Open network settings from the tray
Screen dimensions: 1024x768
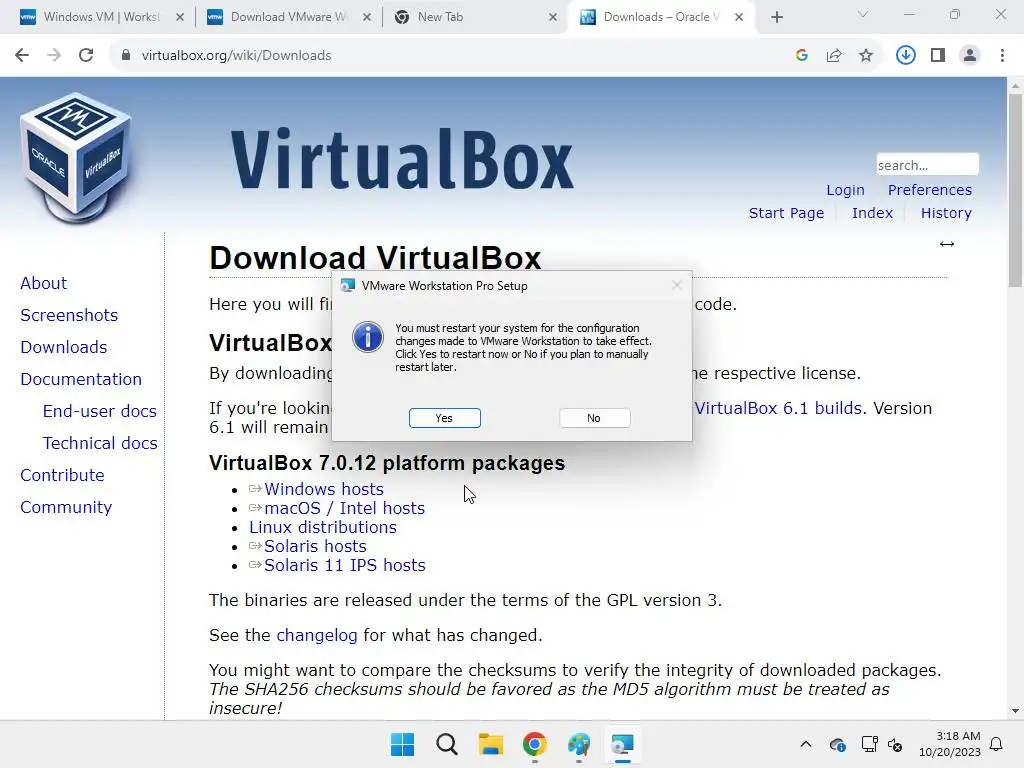click(x=869, y=744)
